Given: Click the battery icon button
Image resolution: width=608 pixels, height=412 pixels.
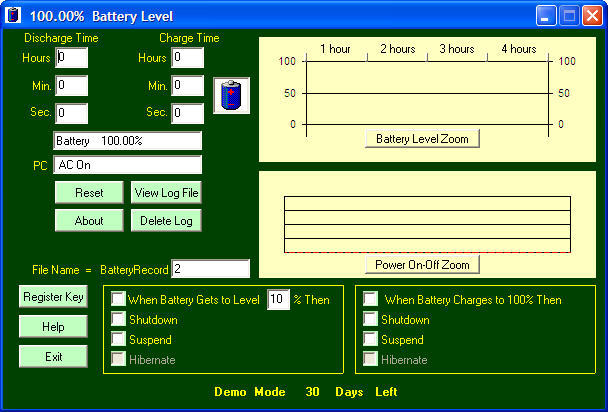Looking at the screenshot, I should pyautogui.click(x=233, y=97).
